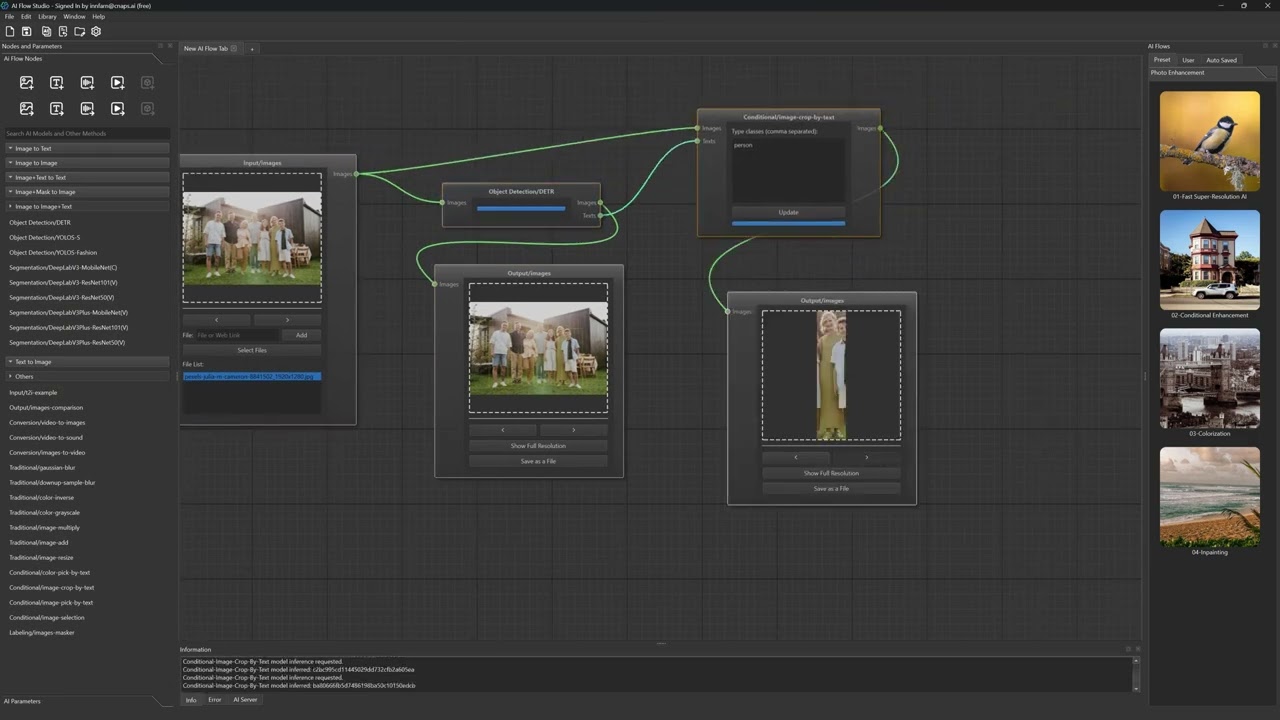Viewport: 1280px width, 720px height.
Task: Click Update in the crop-by-text node
Action: pyautogui.click(x=788, y=212)
